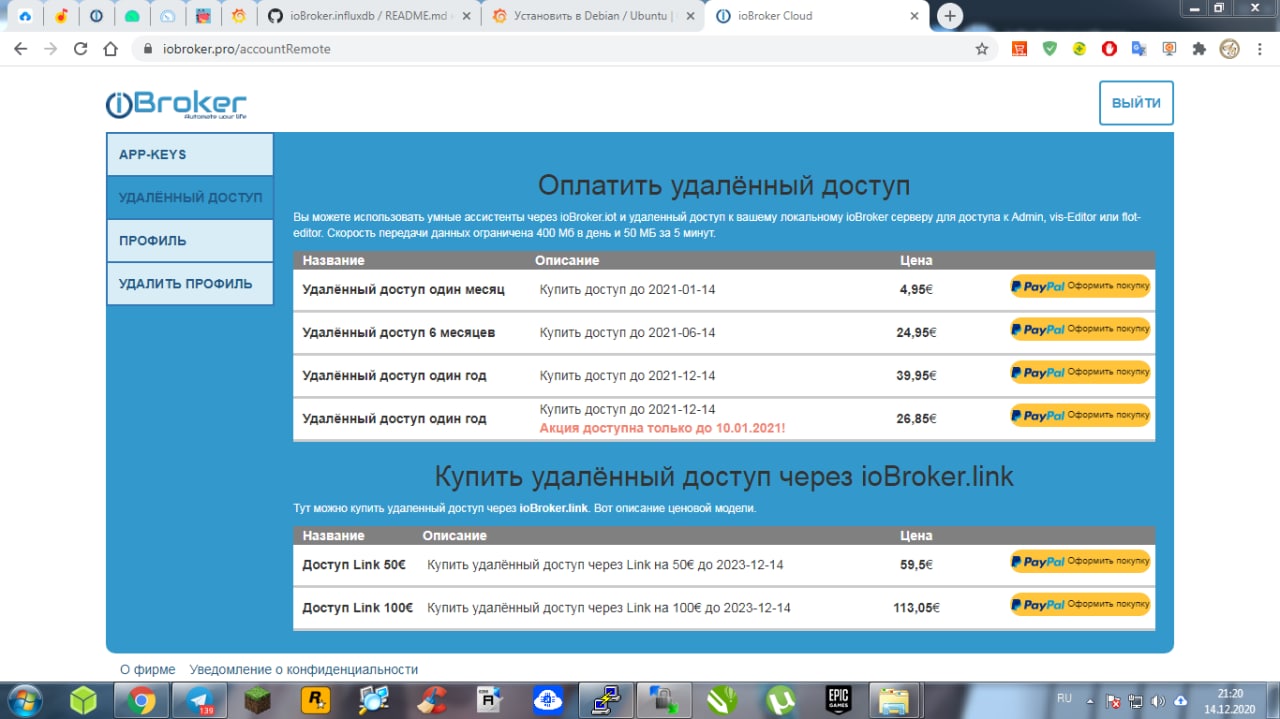Open the Chrome profile avatar
Screen dimensions: 1280x719
tap(1229, 48)
